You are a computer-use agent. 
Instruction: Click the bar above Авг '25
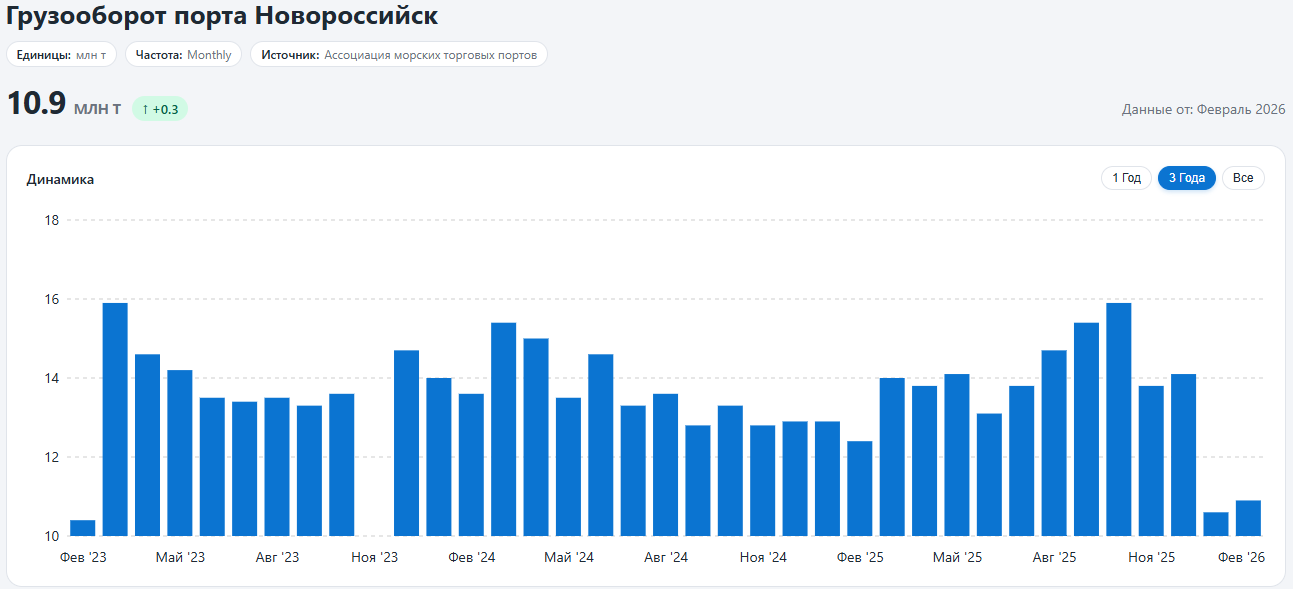(1054, 443)
